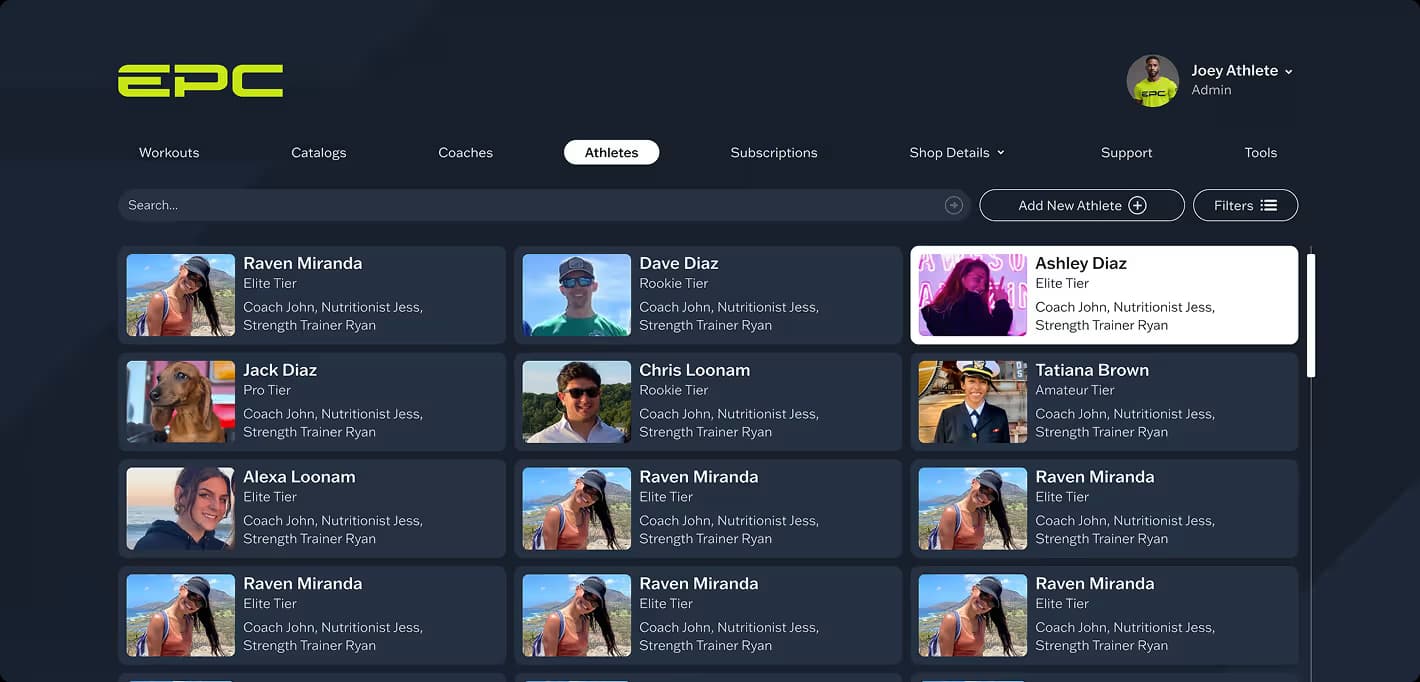Click Rookie Tier under Chris Loonam
Screen dimensions: 1420x682
click(x=674, y=390)
